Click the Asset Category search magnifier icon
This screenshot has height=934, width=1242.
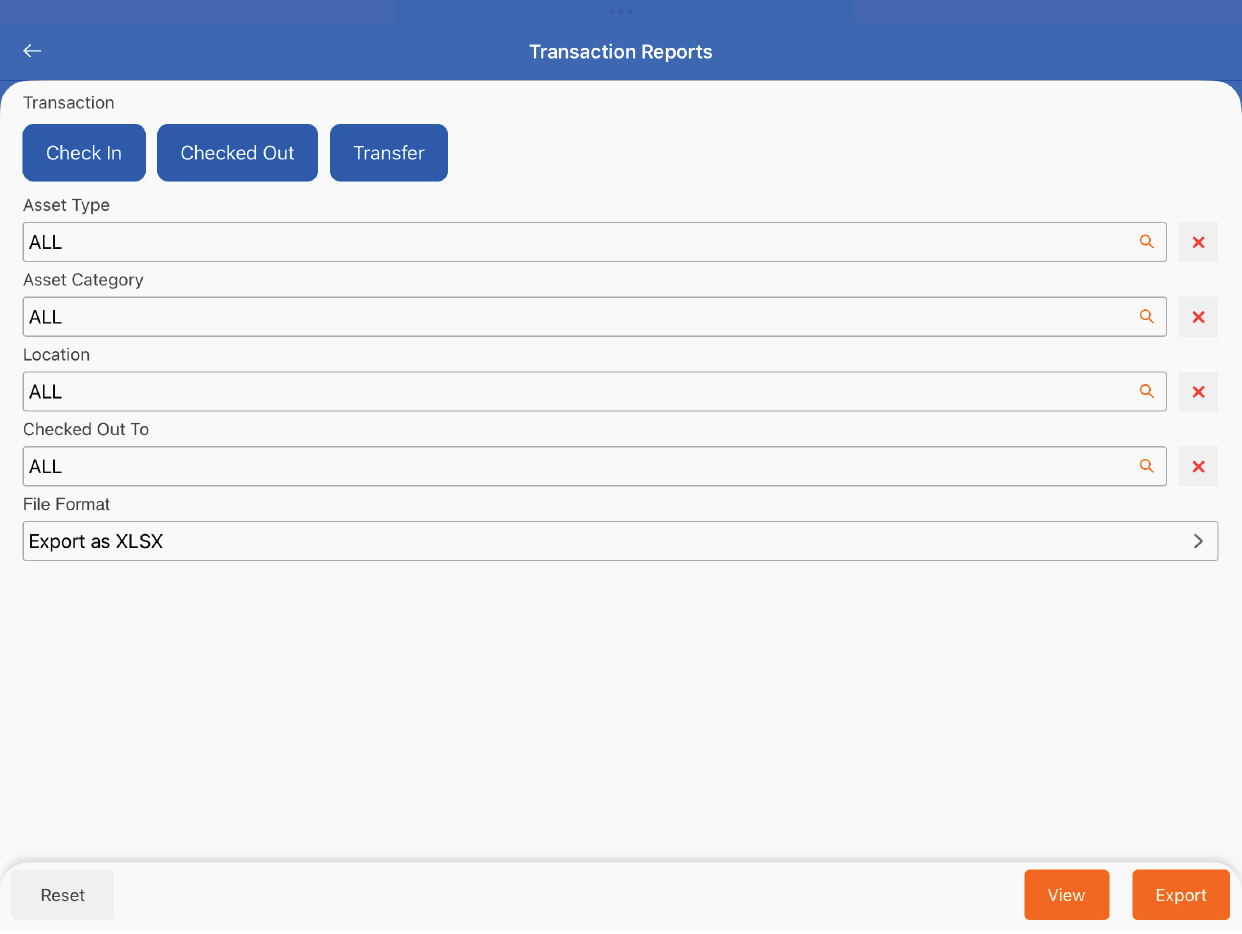1147,317
